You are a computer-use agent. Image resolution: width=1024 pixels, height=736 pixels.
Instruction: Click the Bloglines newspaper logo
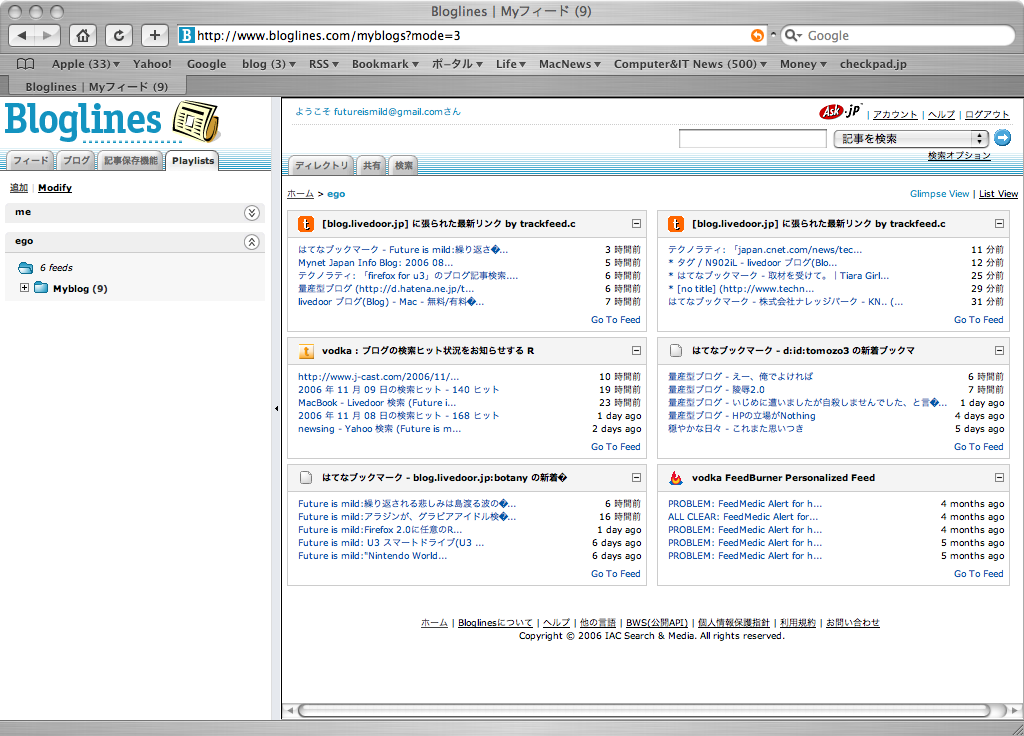coord(196,121)
